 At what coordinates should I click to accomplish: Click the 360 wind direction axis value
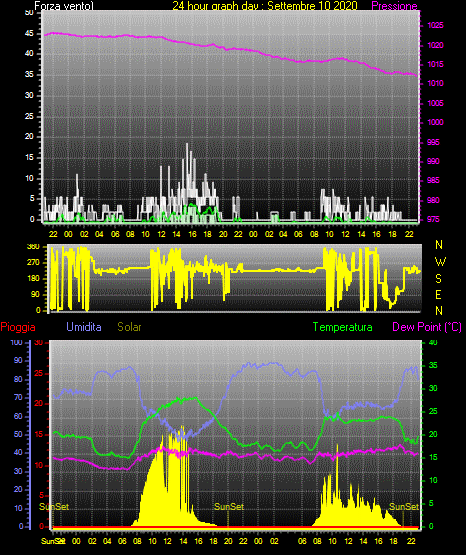point(33,247)
